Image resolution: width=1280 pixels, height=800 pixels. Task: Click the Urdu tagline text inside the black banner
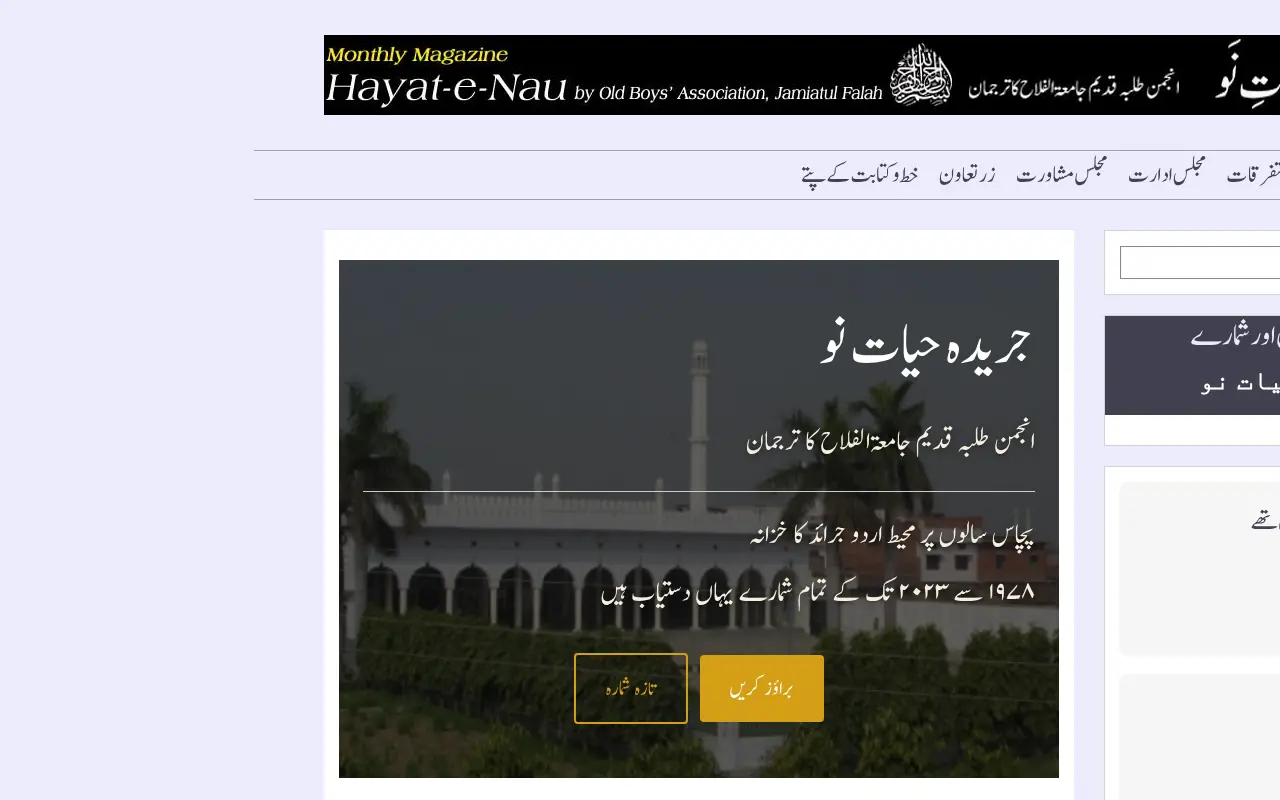pos(1074,88)
